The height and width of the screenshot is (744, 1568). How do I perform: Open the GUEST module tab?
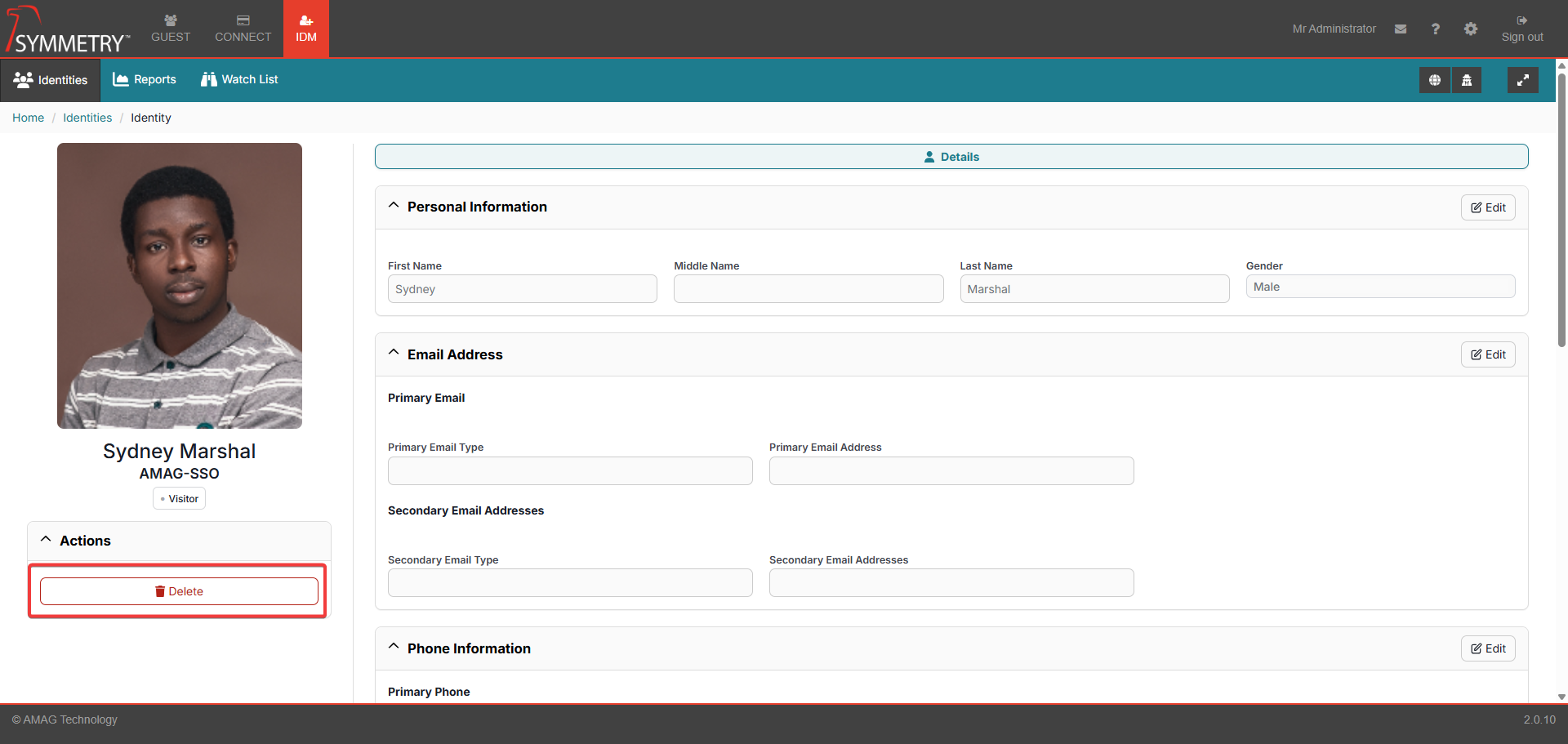pos(171,29)
